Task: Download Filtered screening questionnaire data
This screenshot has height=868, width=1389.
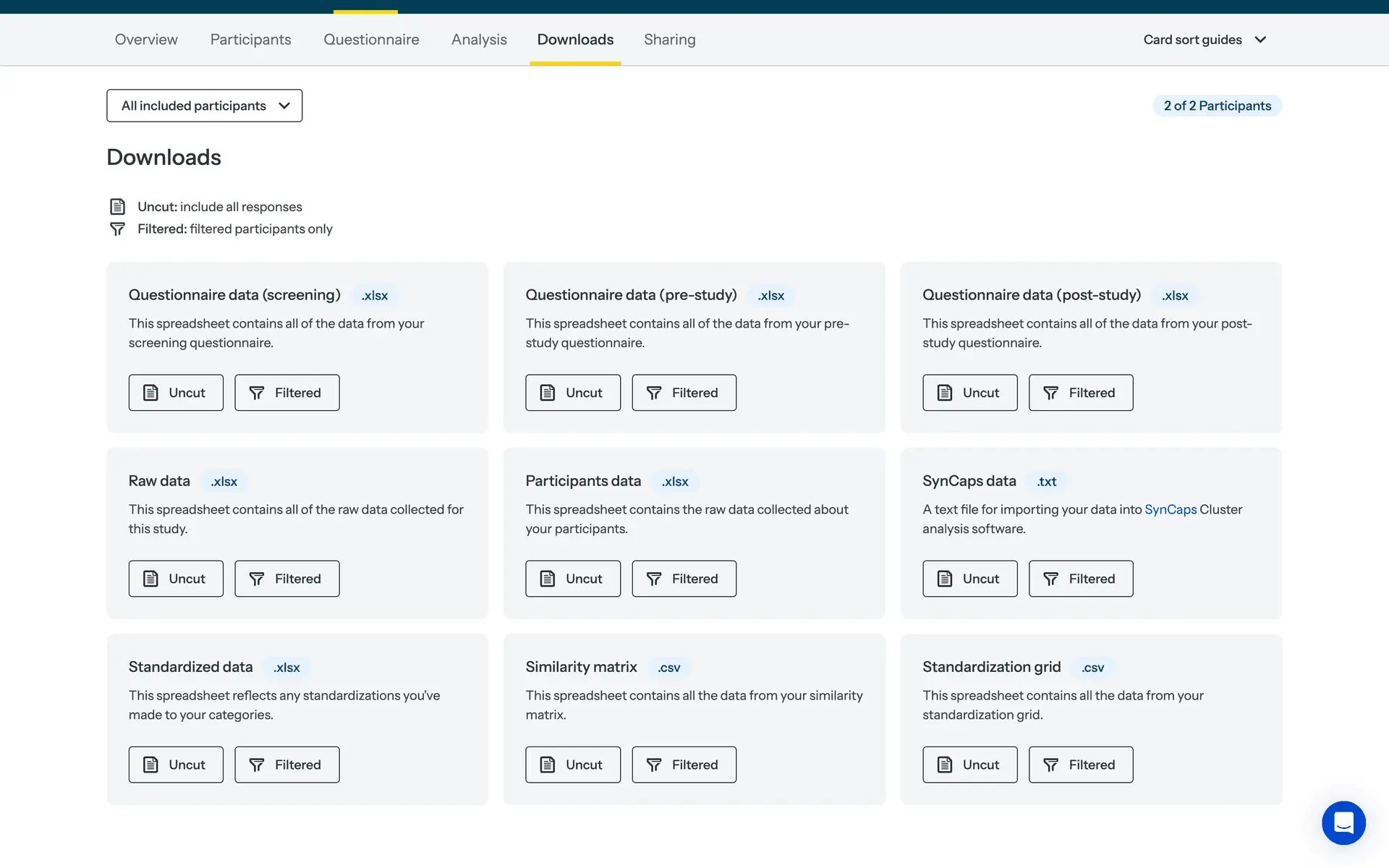Action: pos(287,393)
